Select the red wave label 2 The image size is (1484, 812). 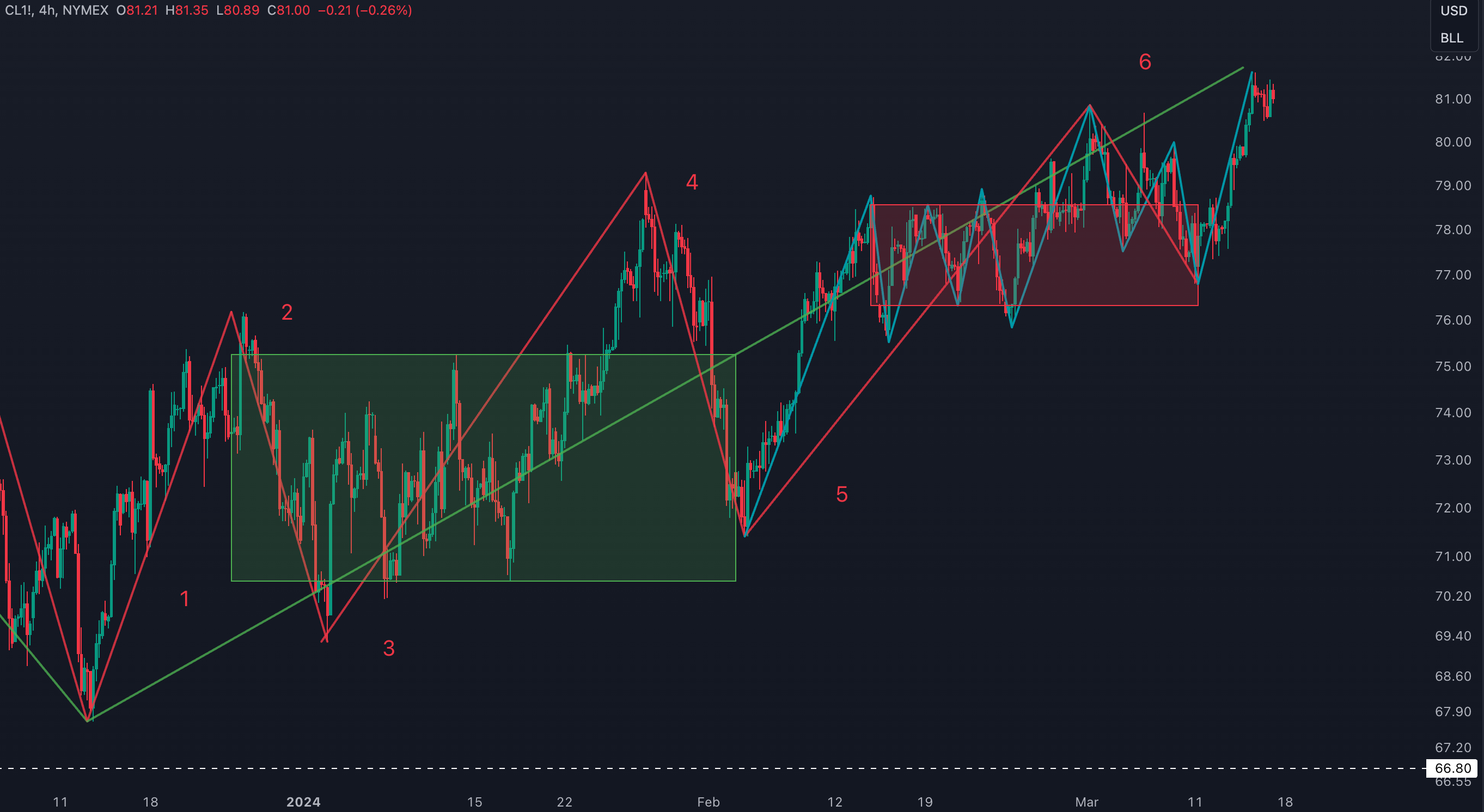287,313
